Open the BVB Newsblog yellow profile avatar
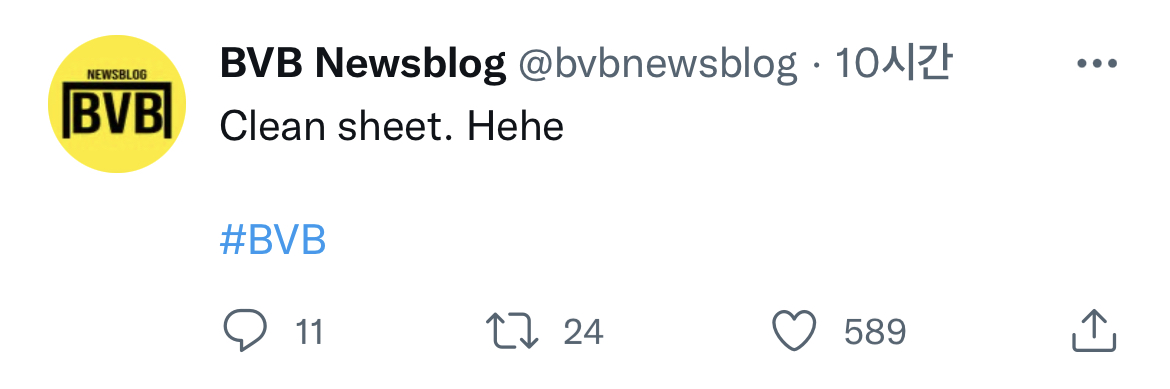The height and width of the screenshot is (389, 1170). coord(117,104)
